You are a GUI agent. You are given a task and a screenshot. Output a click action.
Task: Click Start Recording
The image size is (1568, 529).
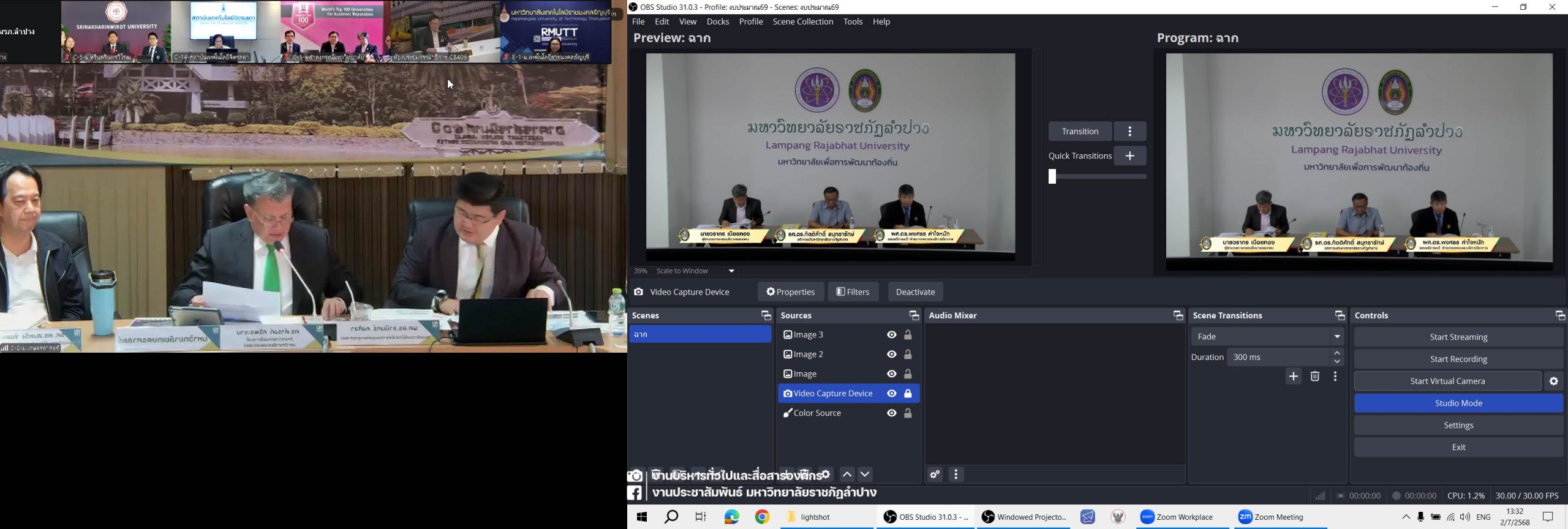tap(1458, 359)
